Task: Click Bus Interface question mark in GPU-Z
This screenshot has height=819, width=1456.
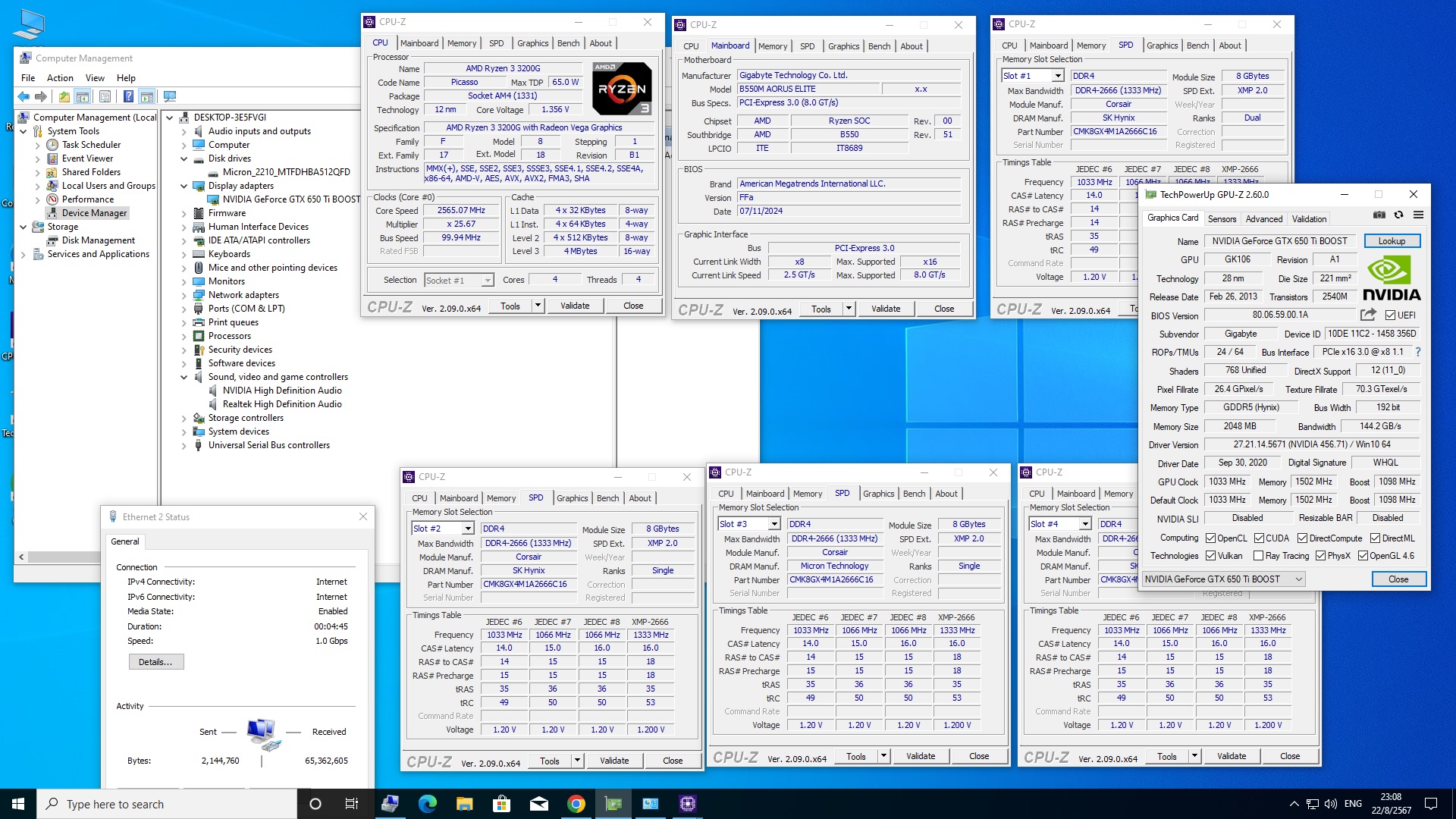Action: tap(1417, 352)
